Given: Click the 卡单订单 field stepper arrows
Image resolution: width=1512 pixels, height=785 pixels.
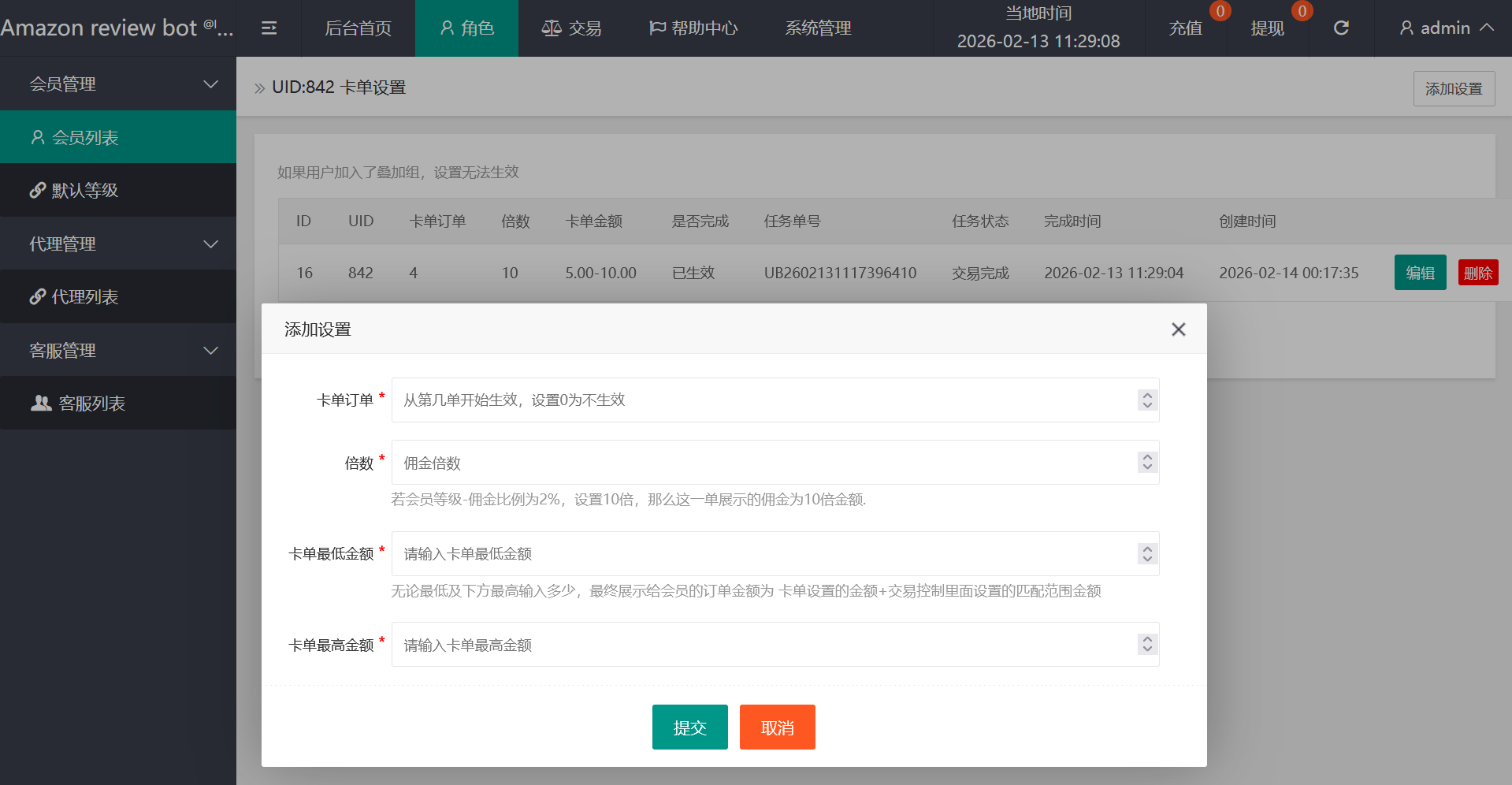Looking at the screenshot, I should 1147,400.
